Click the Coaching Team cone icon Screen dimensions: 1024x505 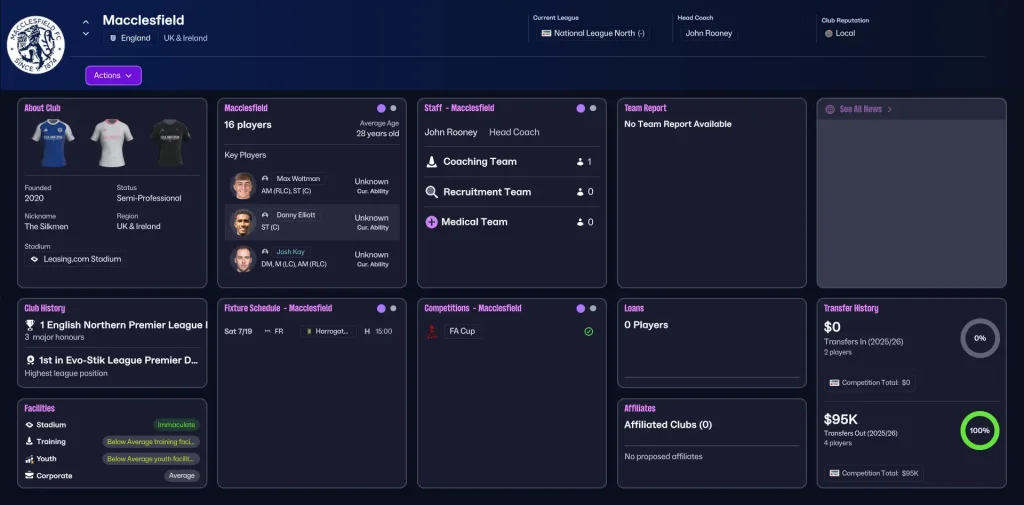pyautogui.click(x=432, y=162)
